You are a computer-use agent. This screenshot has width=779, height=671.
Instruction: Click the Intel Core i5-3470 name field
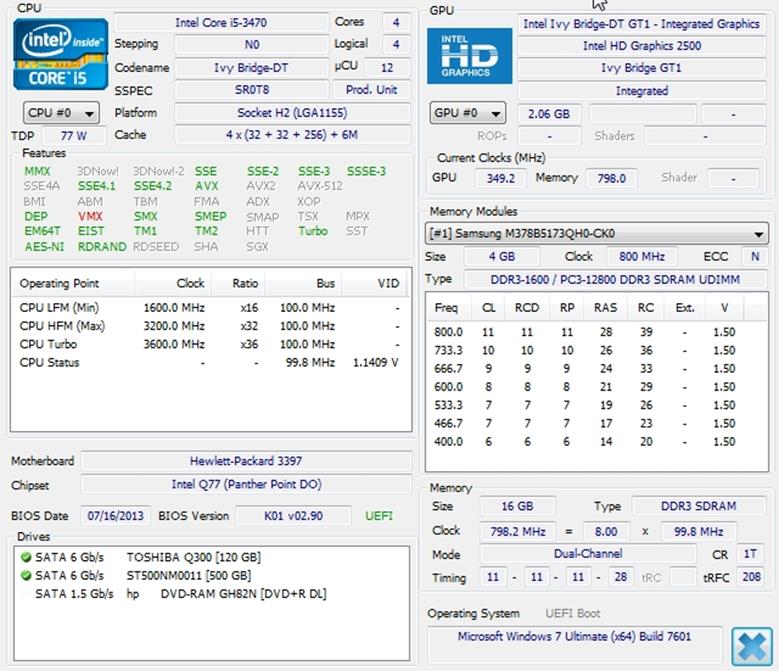[x=221, y=23]
